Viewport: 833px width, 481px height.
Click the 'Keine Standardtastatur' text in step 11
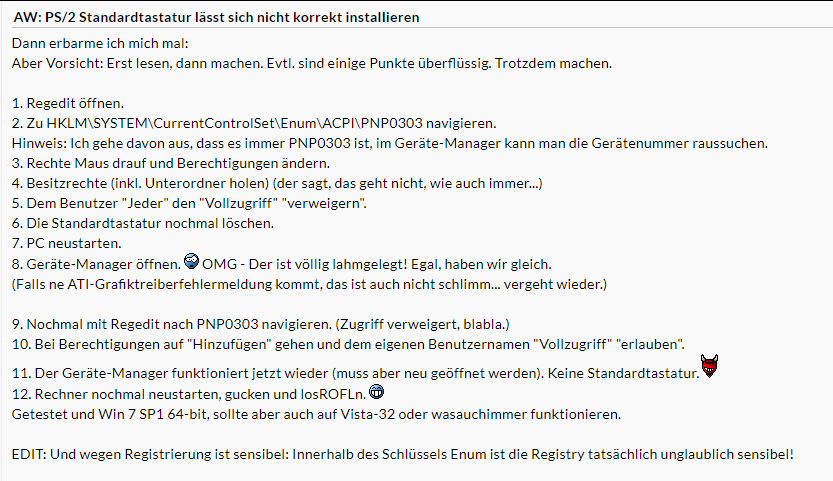point(623,374)
